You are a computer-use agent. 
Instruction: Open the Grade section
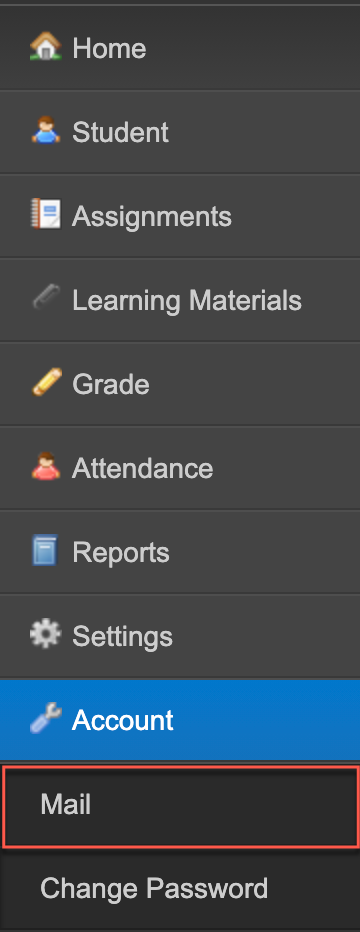pos(180,384)
